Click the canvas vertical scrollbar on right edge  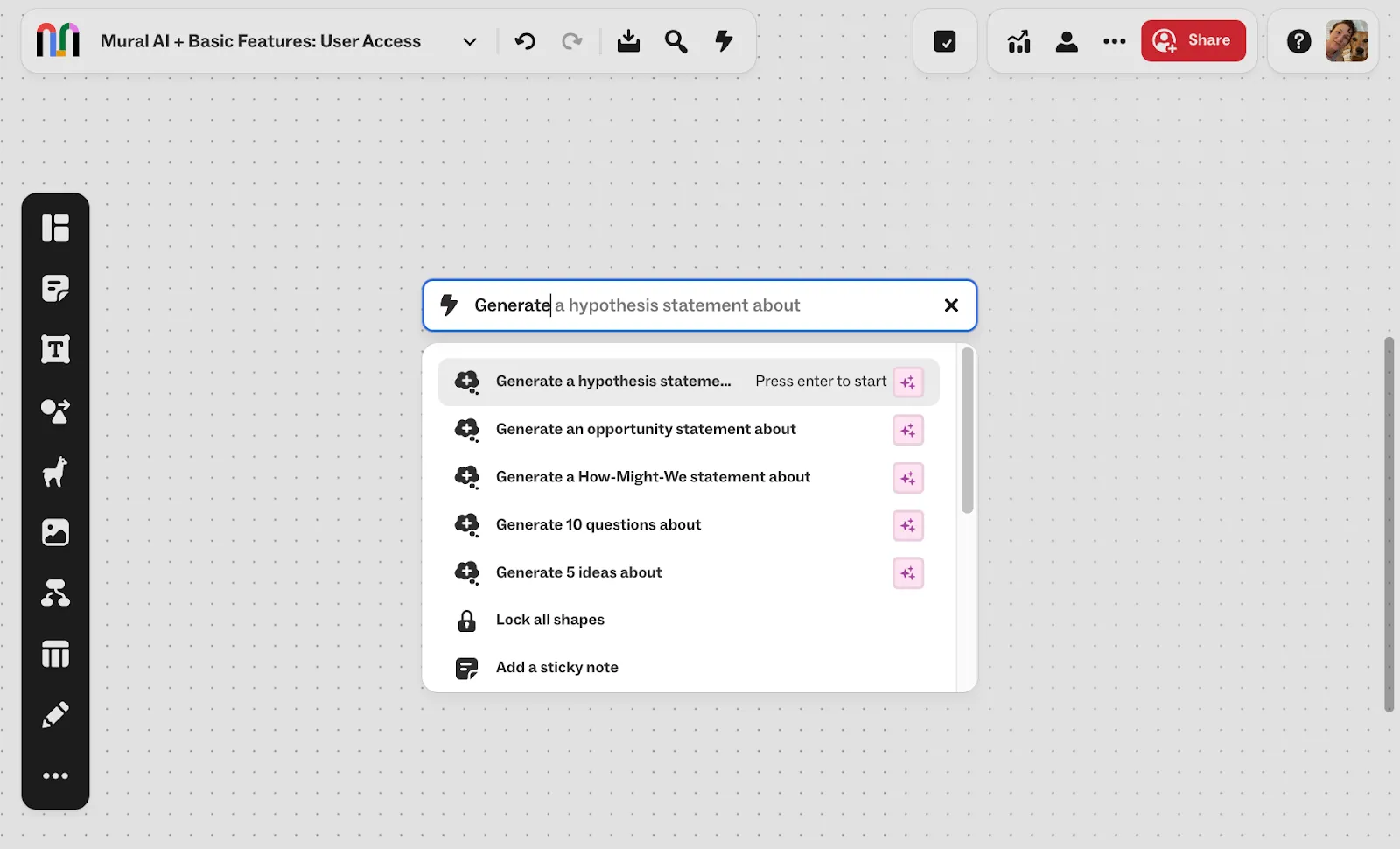1389,524
